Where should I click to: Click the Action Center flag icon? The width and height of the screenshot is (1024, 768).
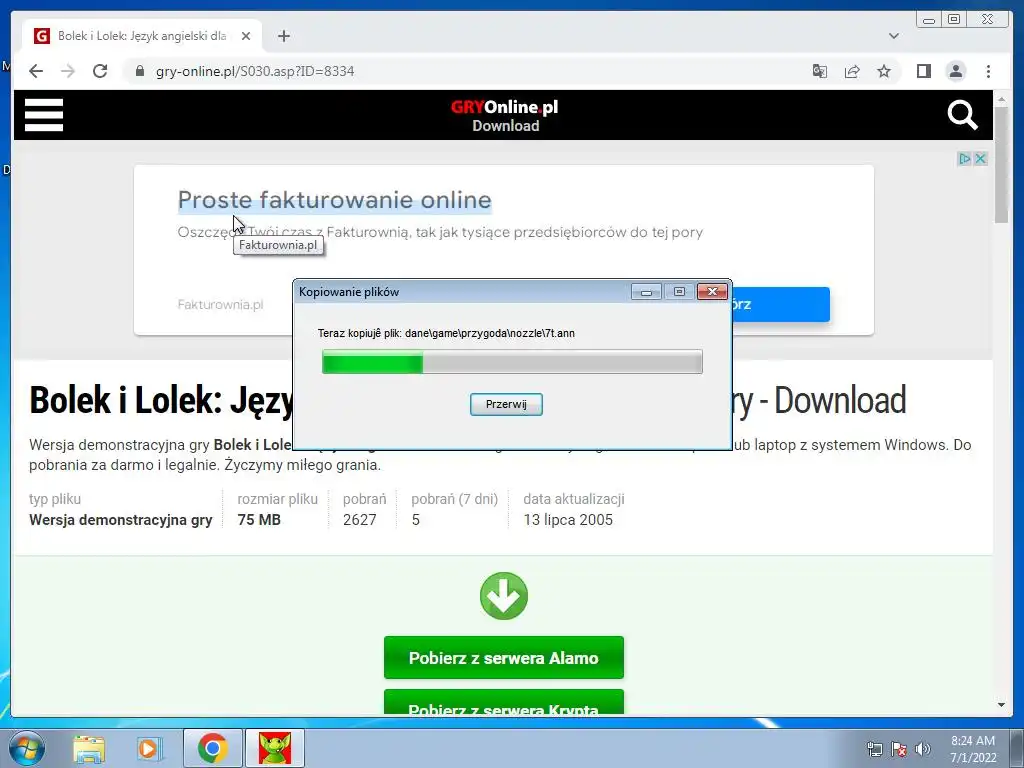click(899, 749)
